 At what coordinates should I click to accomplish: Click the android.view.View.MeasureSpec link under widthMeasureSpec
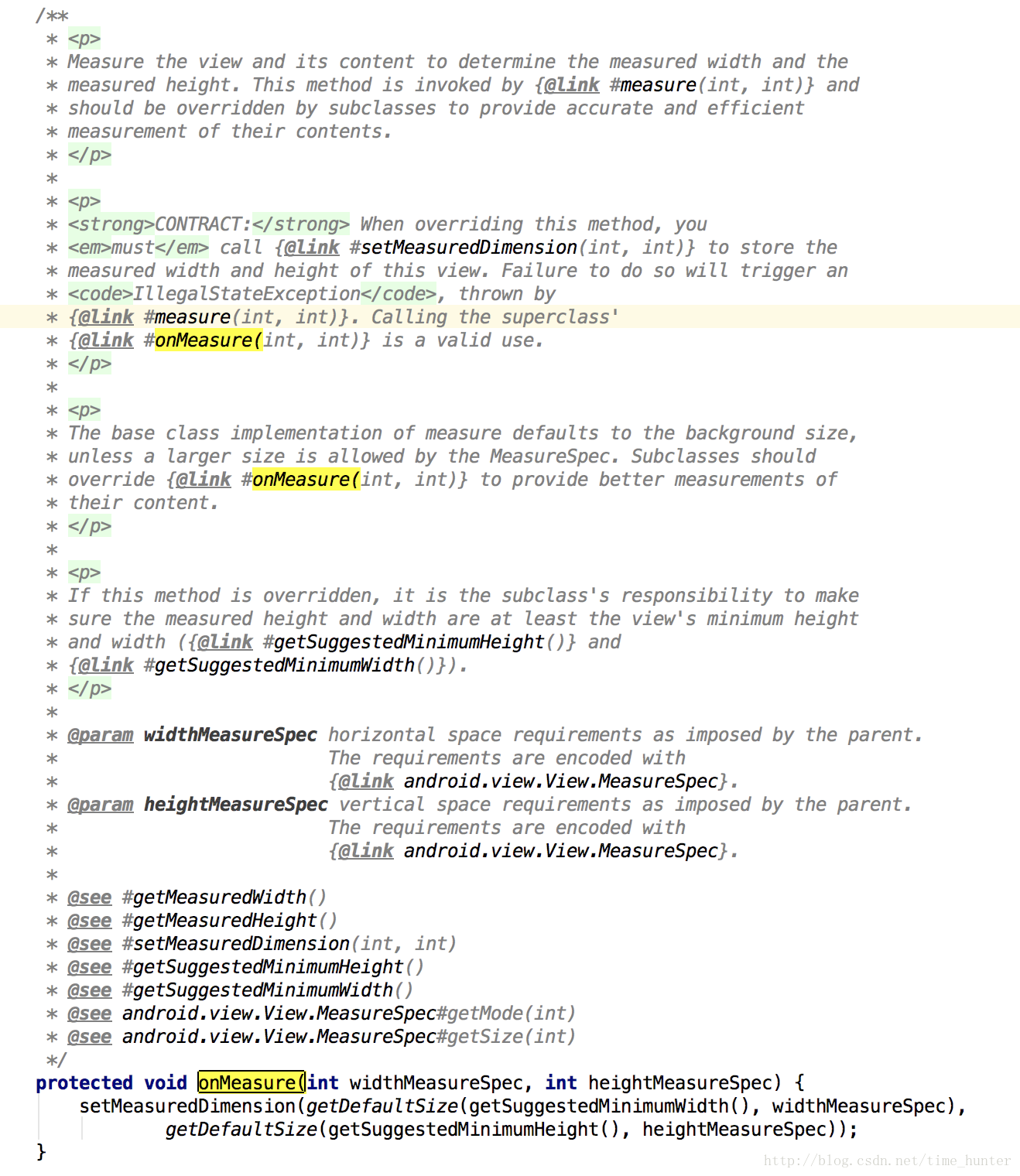561,781
